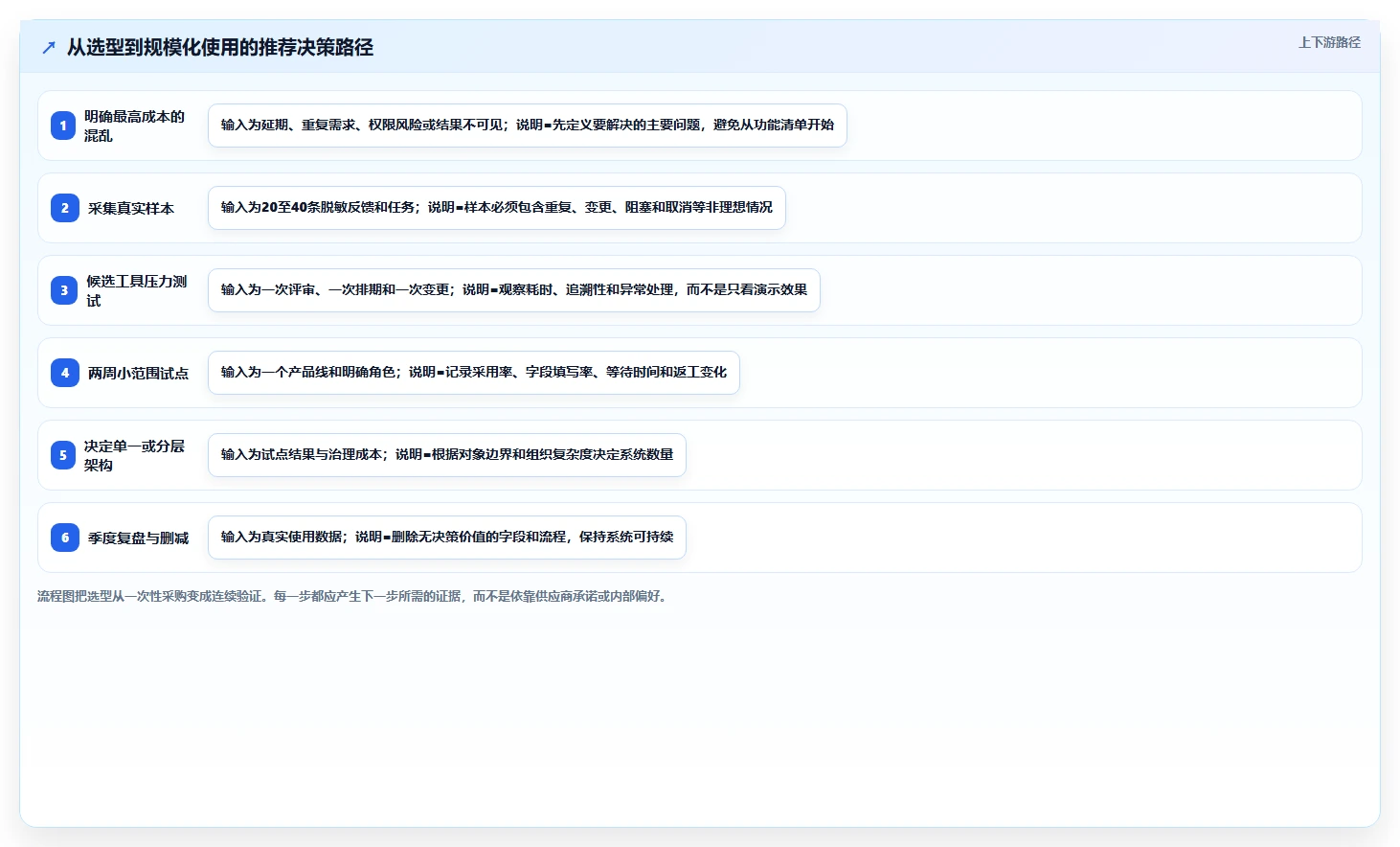Click the step title 采集真实样本
1400x847 pixels.
pos(131,208)
